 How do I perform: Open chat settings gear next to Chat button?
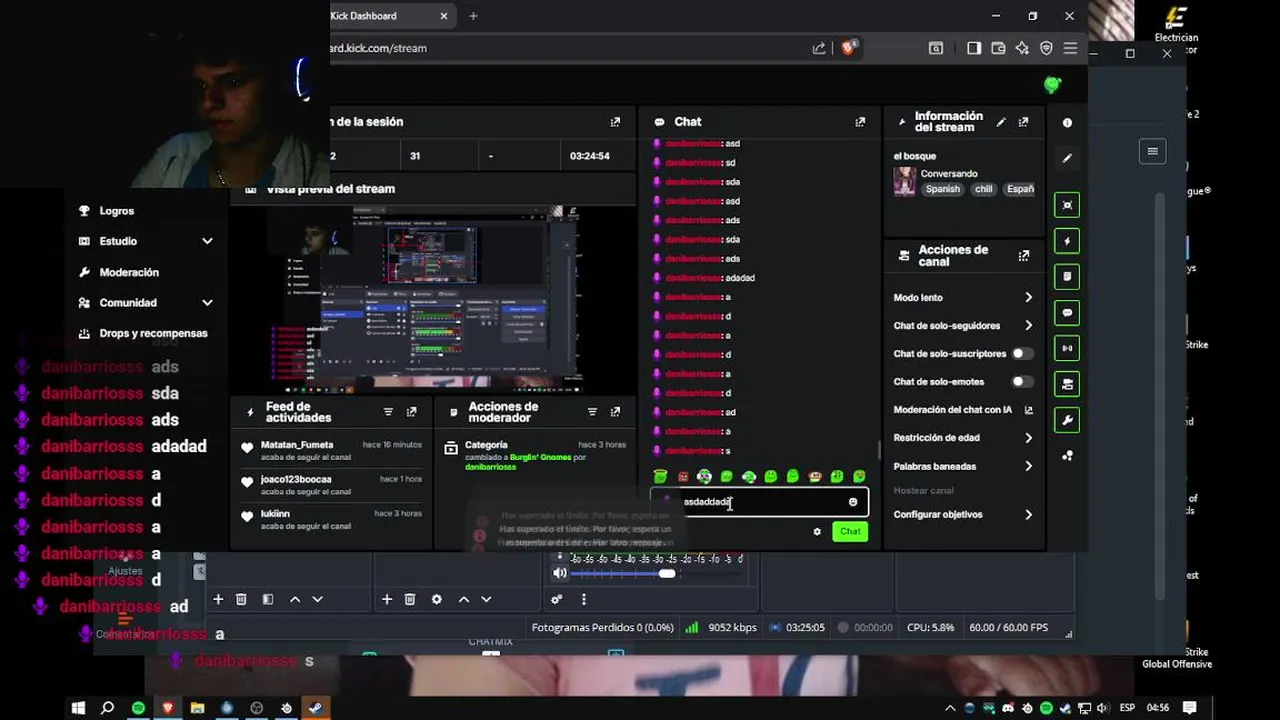[817, 532]
